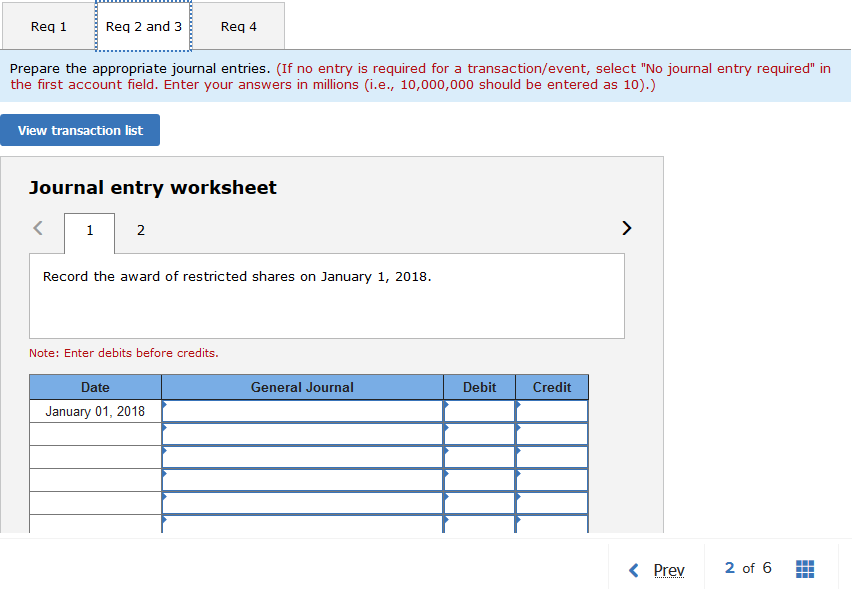Image resolution: width=852 pixels, height=594 pixels.
Task: Switch to the Req 4 tab
Action: click(x=239, y=26)
